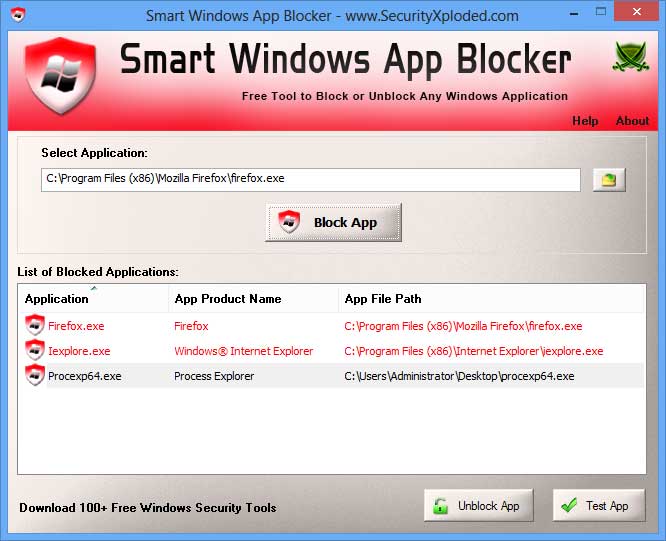Click the application path input field
666x541 pixels.
click(x=310, y=179)
